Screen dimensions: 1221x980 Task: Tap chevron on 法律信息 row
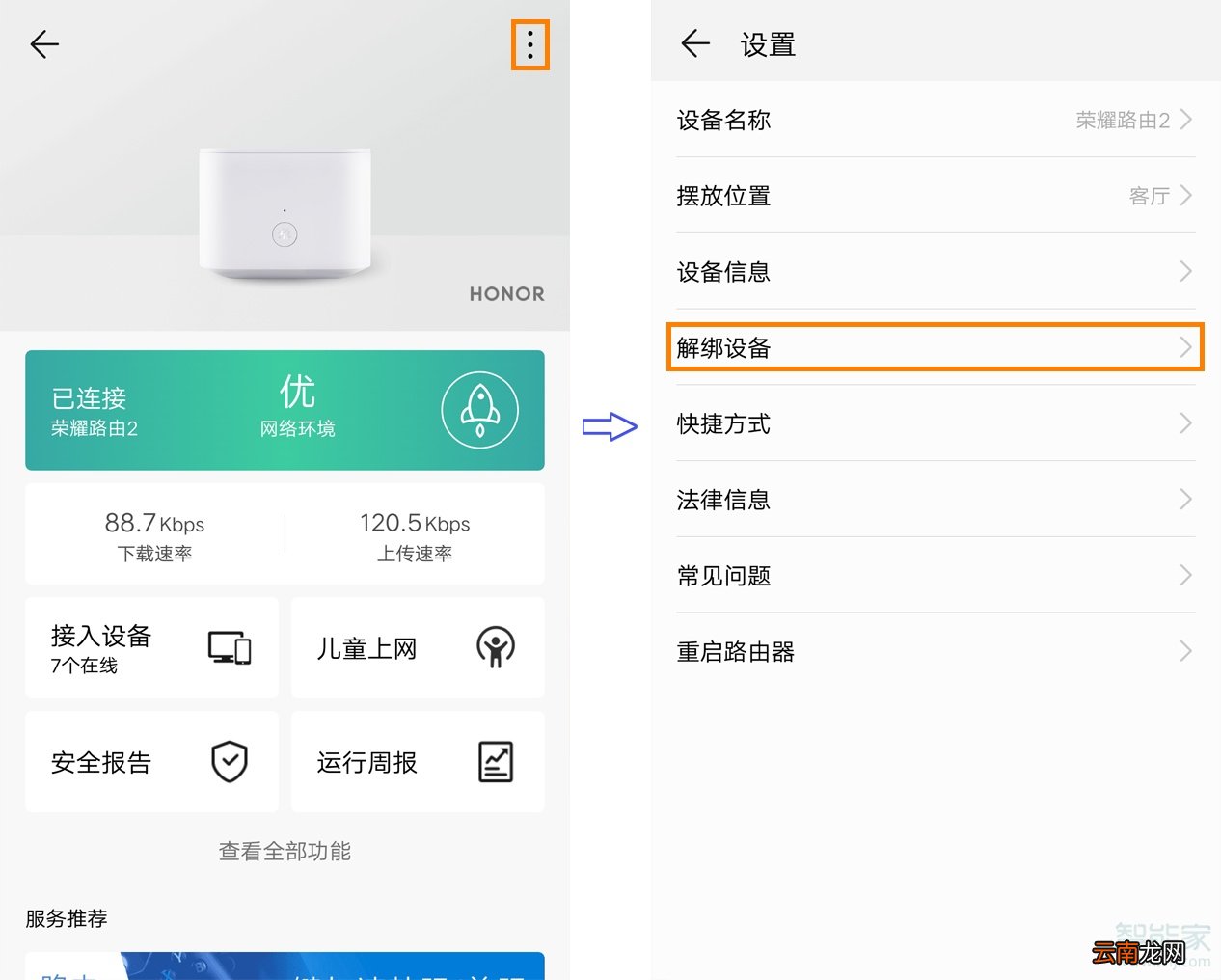(1186, 500)
